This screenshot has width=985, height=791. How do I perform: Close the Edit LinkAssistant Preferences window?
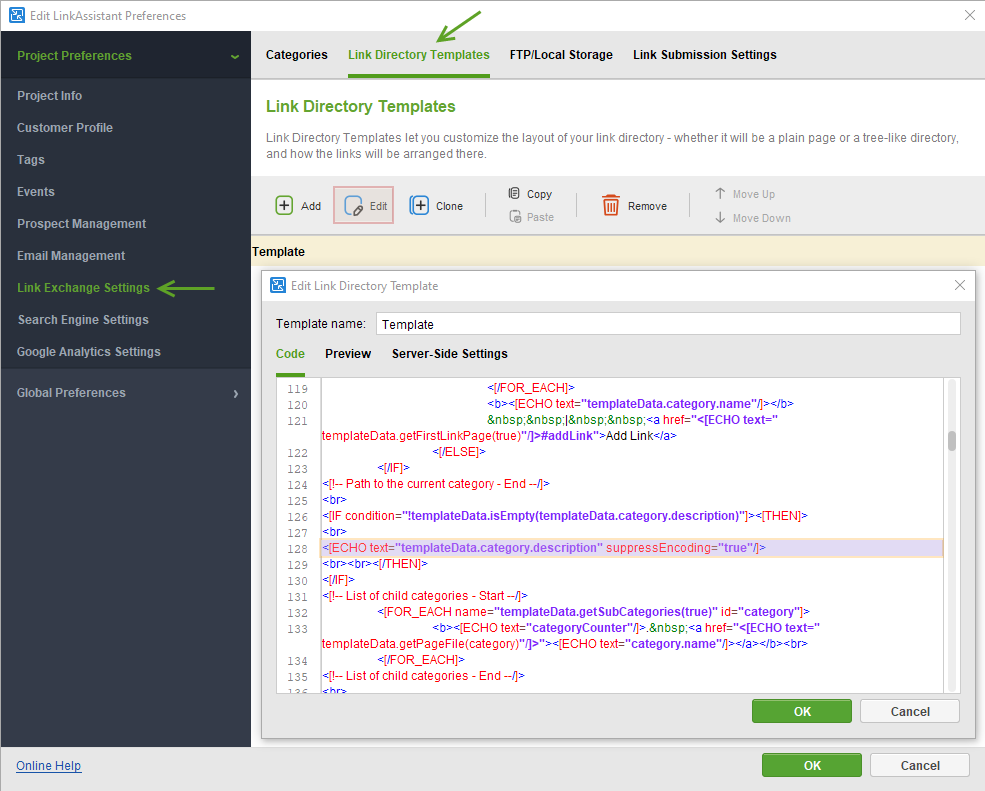point(969,15)
